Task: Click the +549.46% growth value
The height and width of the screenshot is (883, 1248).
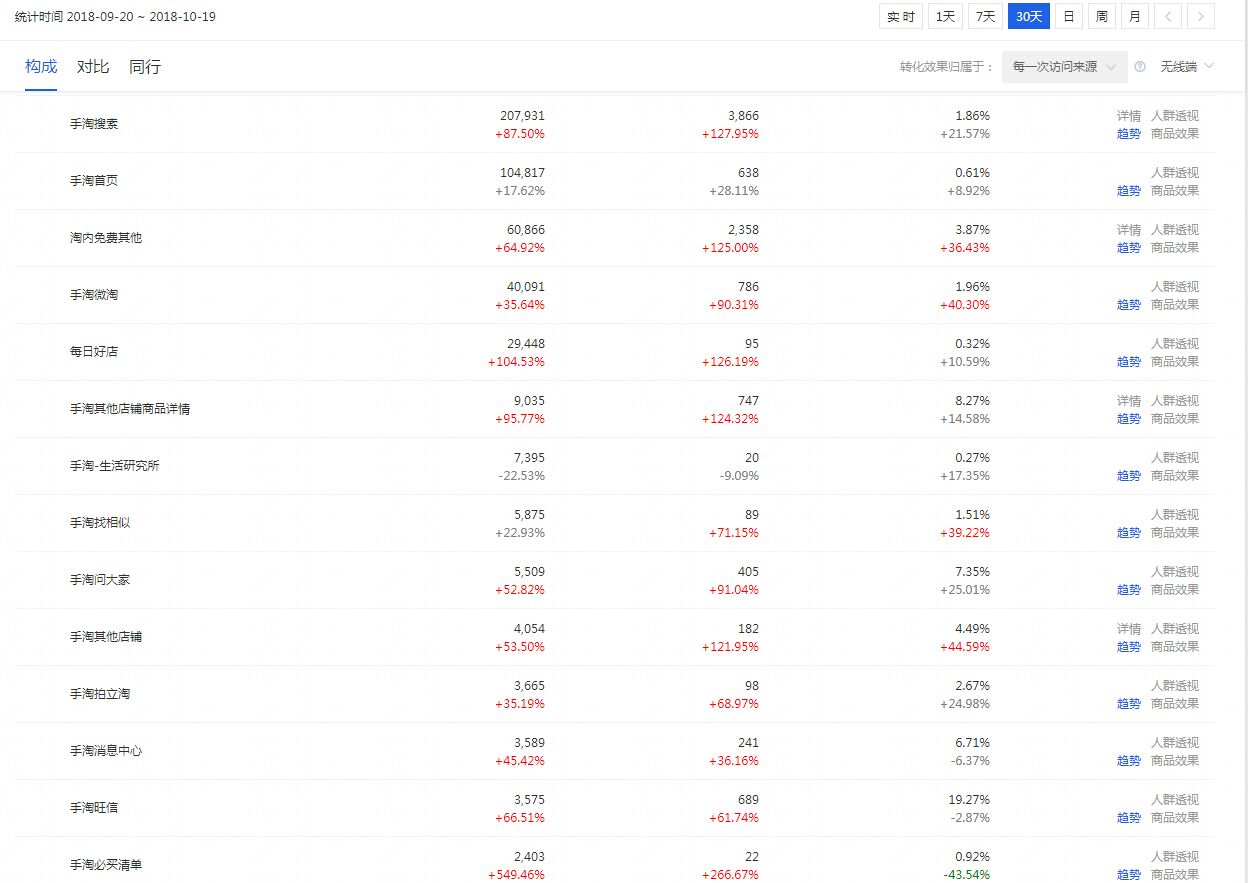Action: (x=517, y=875)
